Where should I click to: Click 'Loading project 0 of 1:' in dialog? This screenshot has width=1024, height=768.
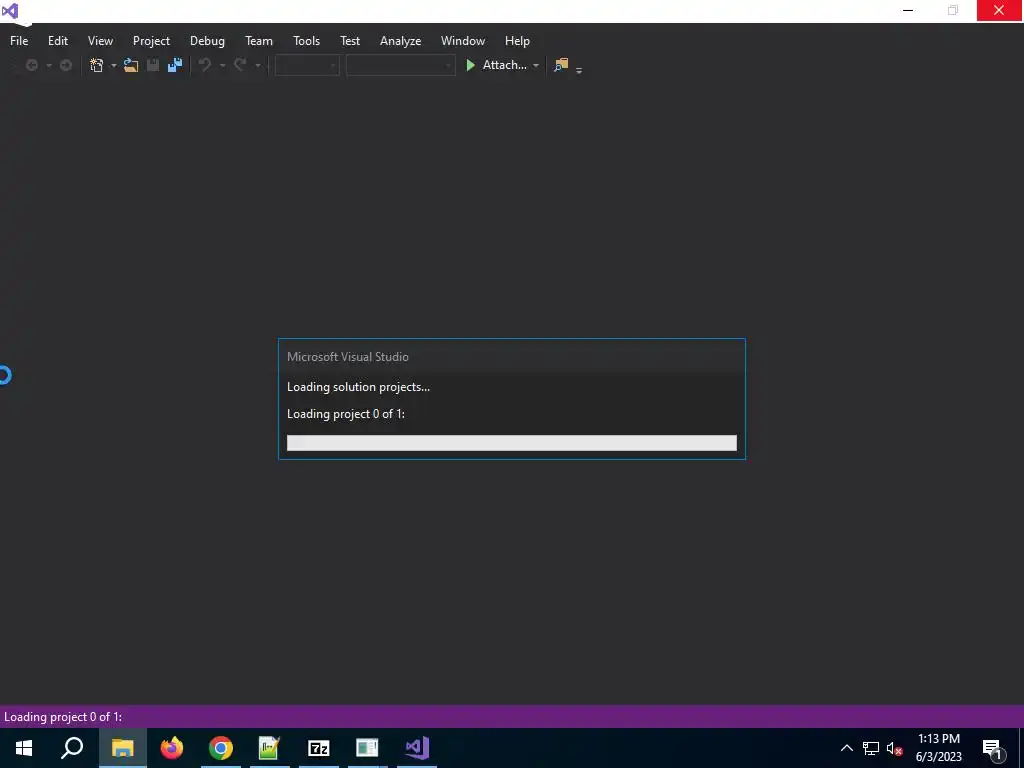click(346, 413)
